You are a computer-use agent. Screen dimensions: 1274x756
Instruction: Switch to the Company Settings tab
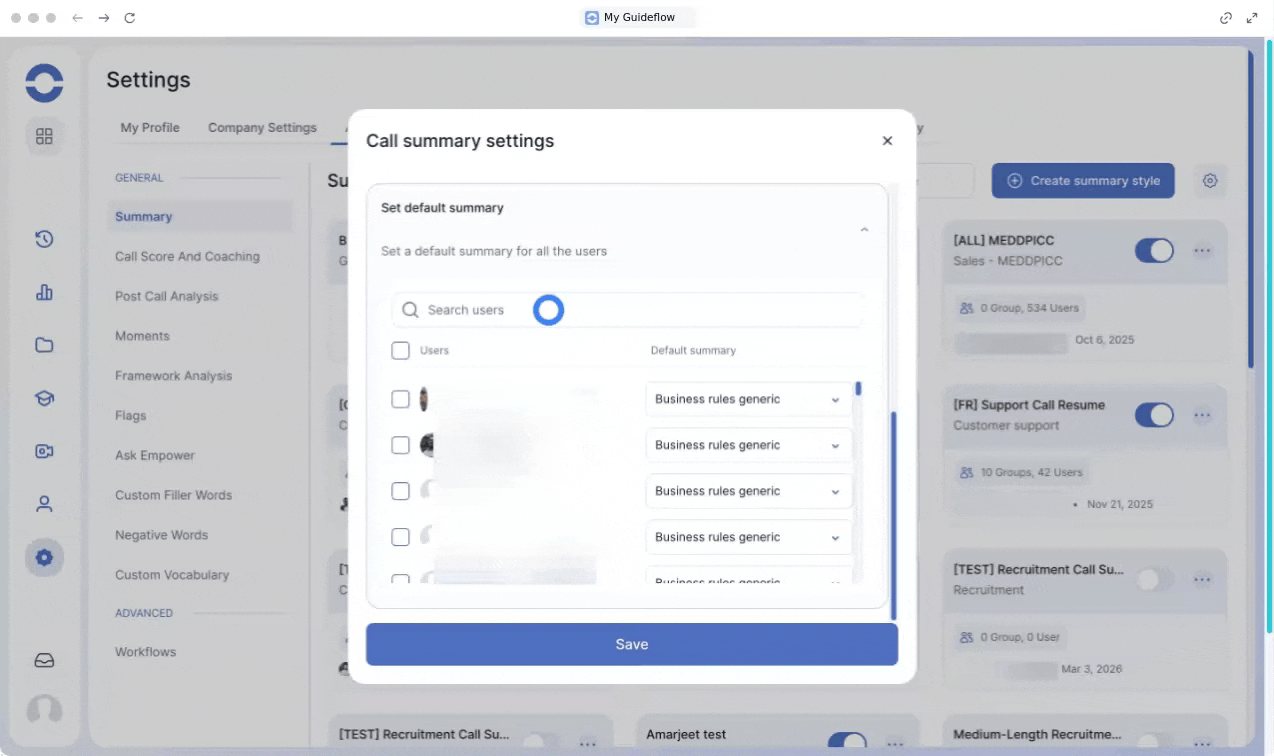[x=262, y=128]
